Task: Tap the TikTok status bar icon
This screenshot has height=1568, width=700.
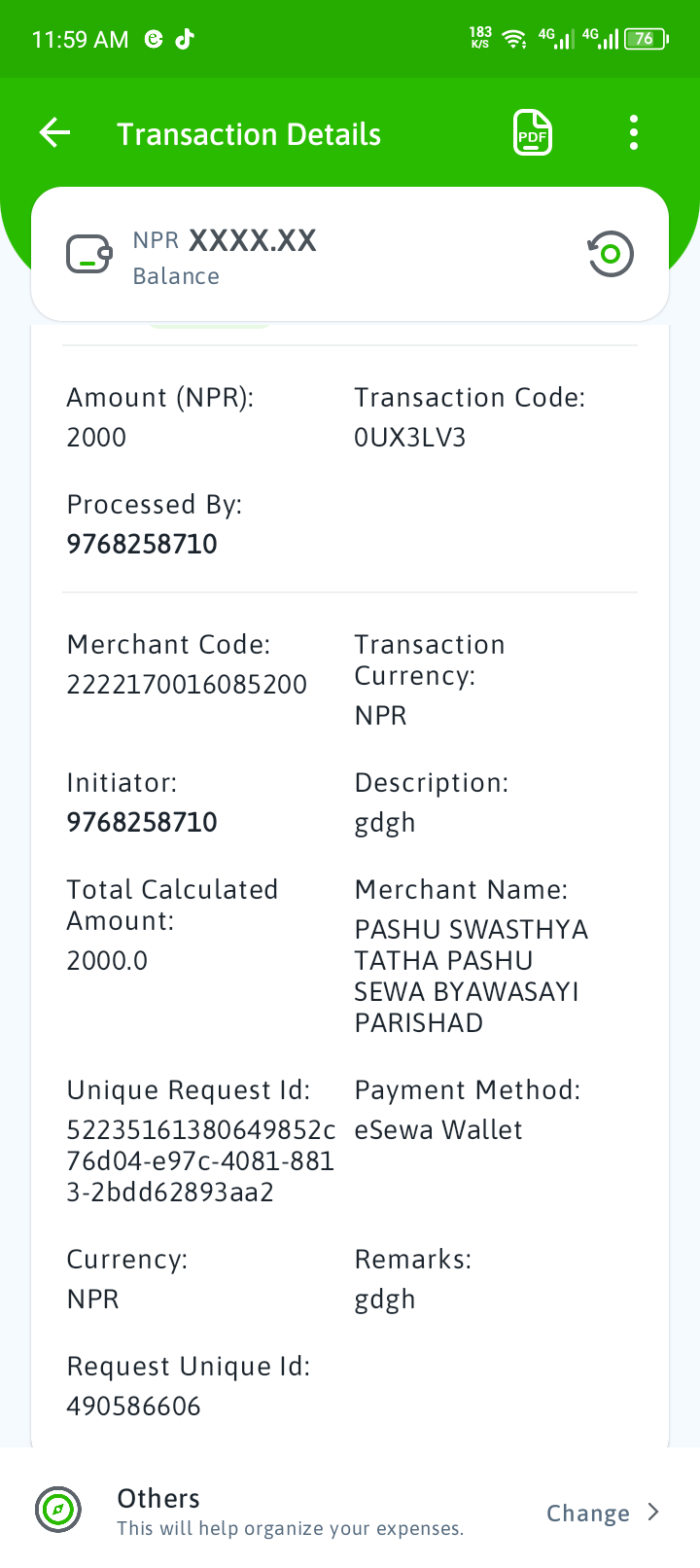Action: (x=185, y=39)
